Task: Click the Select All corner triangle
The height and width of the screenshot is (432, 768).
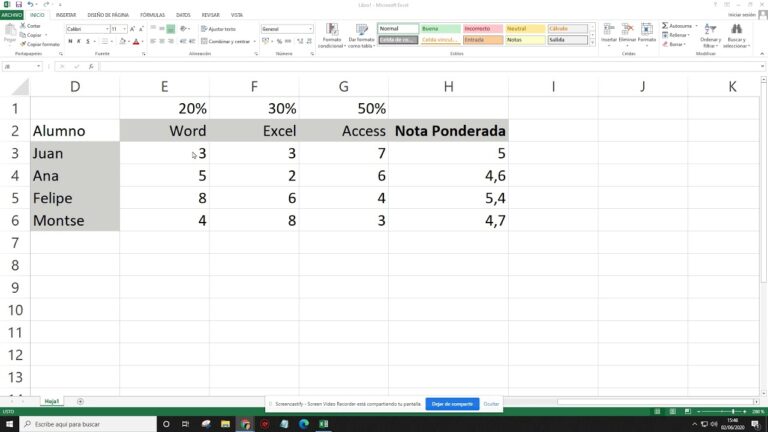Action: point(20,87)
